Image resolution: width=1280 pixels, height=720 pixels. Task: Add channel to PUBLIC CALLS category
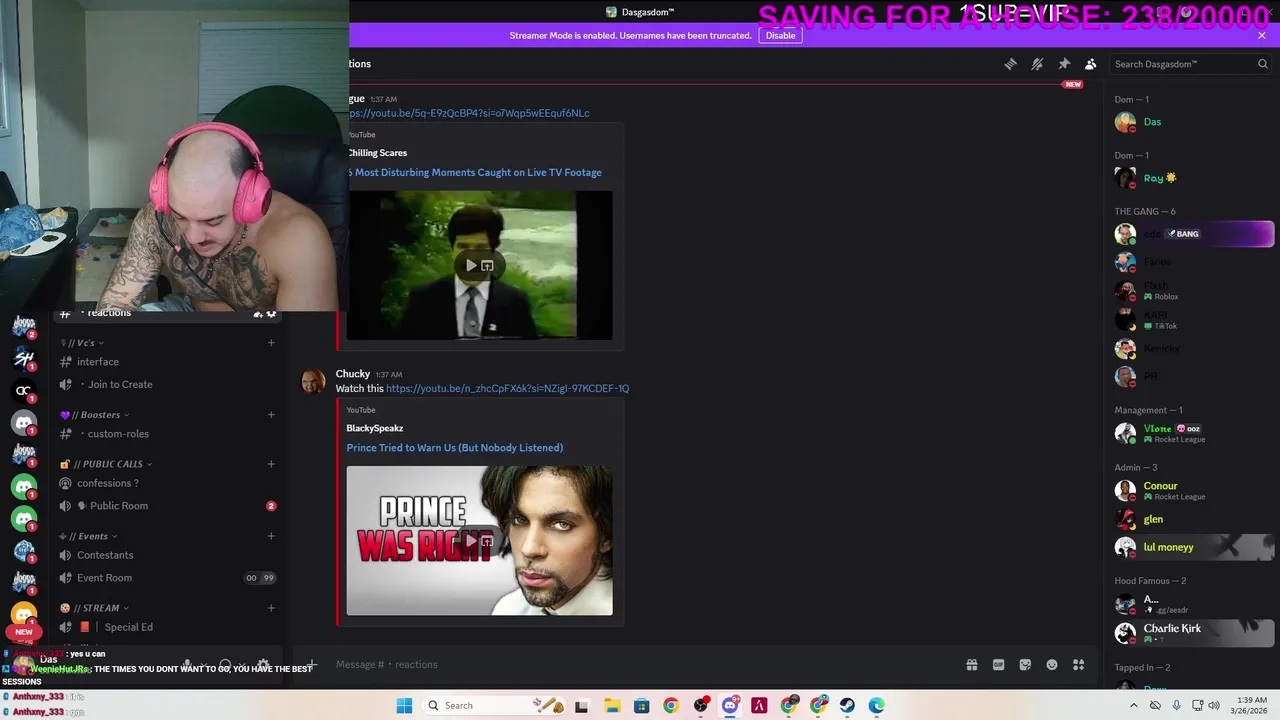pyautogui.click(x=271, y=464)
